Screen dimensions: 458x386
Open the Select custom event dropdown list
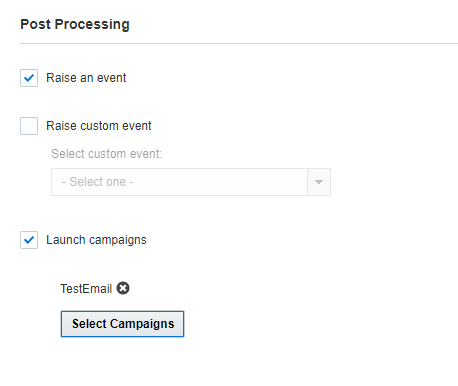[x=191, y=182]
